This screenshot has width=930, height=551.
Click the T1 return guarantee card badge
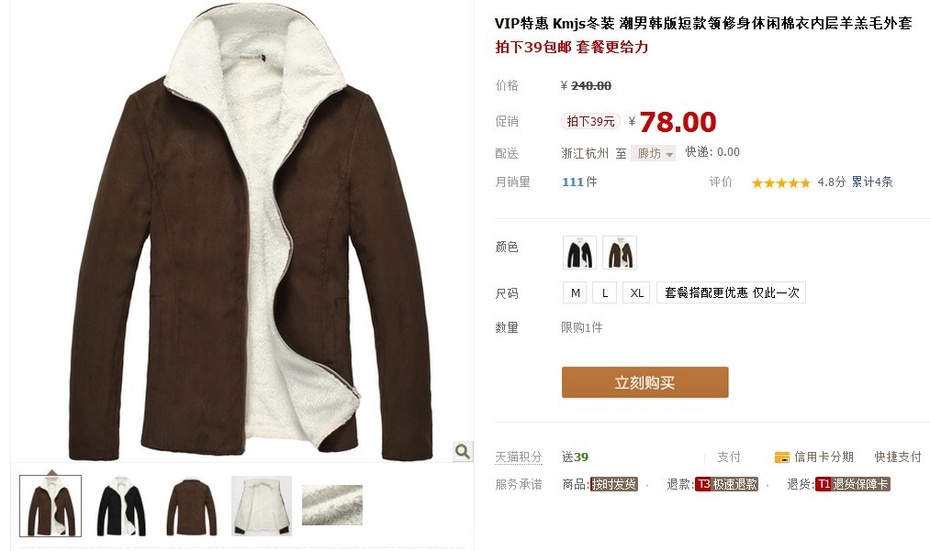853,484
